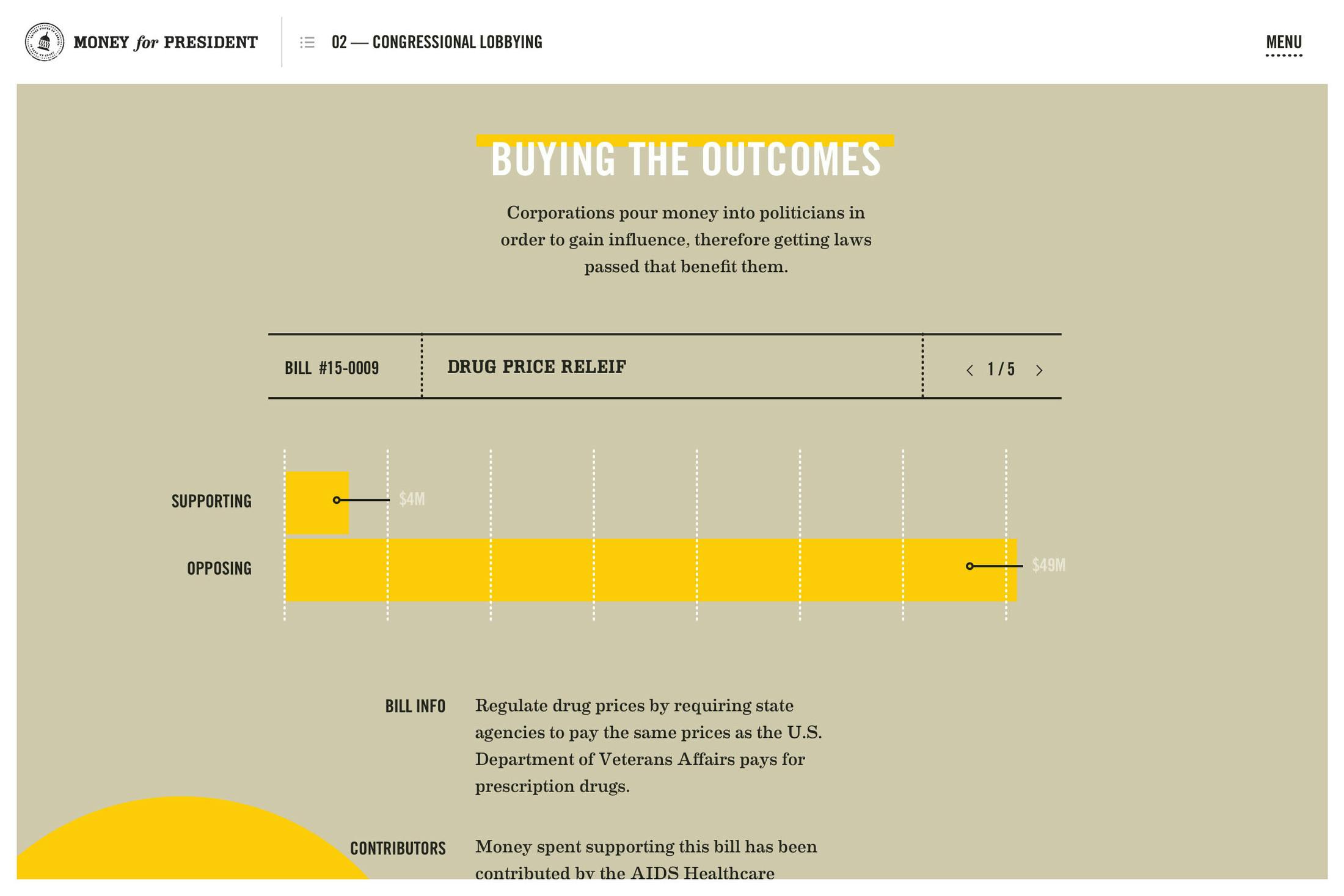Screen dimensions: 1344x896
Task: Go to previous bill with left chevron
Action: tap(970, 370)
